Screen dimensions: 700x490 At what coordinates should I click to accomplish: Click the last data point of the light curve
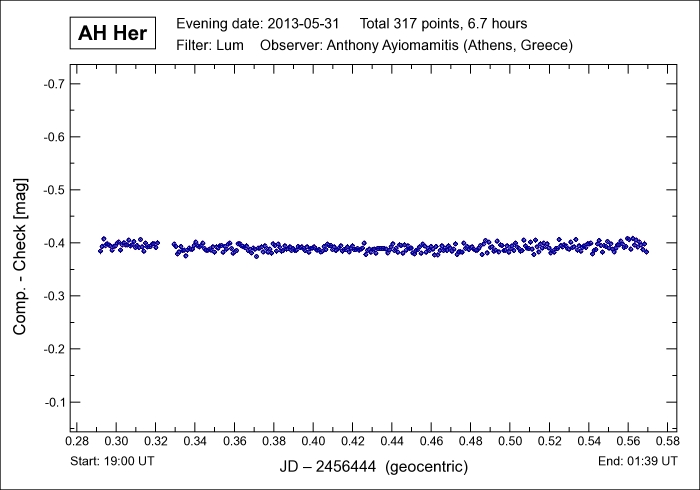(647, 251)
